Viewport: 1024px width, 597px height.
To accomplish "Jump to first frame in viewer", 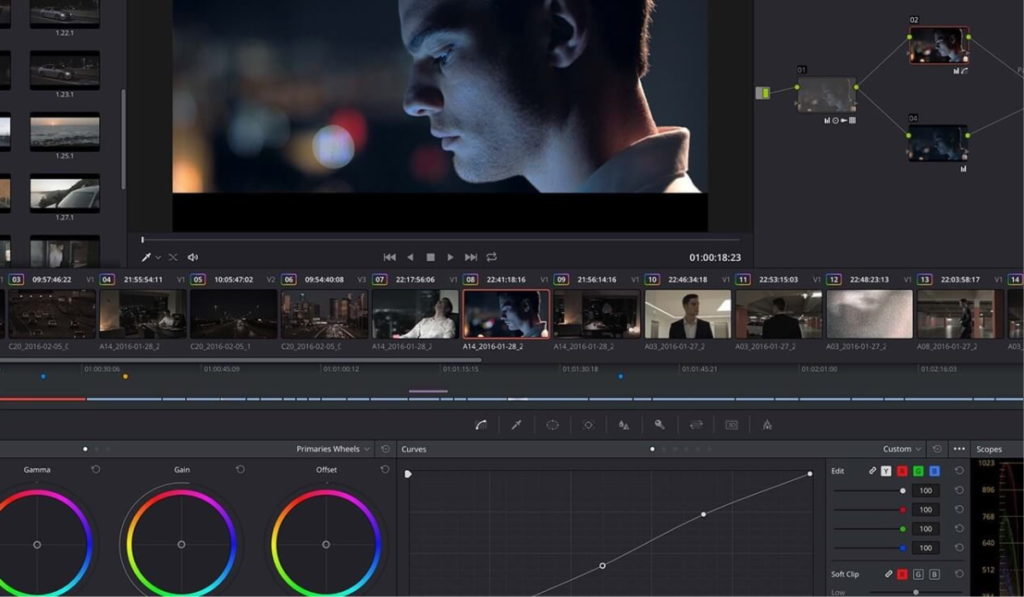I will 389,257.
